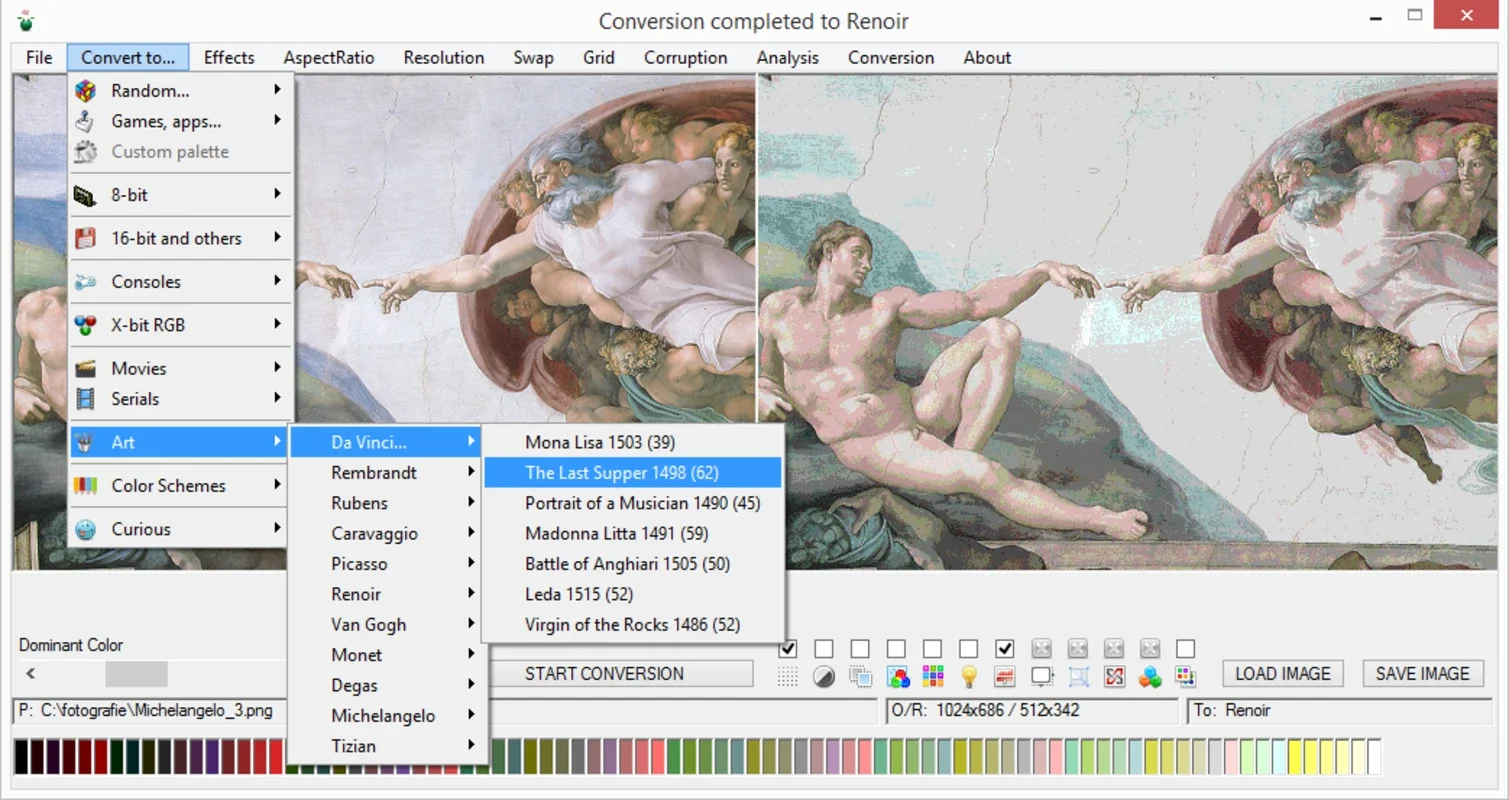Click the stacked color palettes icon
This screenshot has height=800, width=1509.
tap(1186, 677)
